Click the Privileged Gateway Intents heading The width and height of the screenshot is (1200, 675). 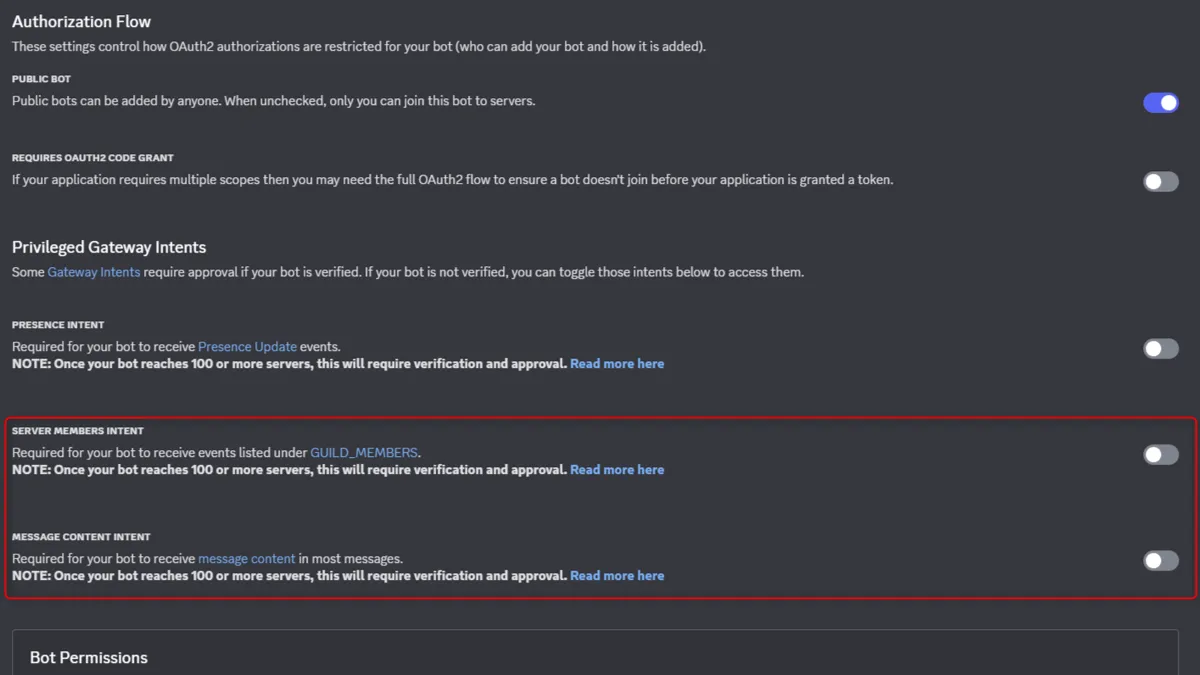tap(109, 247)
